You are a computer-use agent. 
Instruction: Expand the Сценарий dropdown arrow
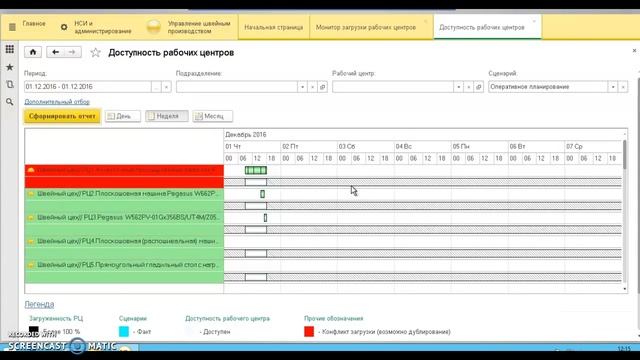[613, 87]
